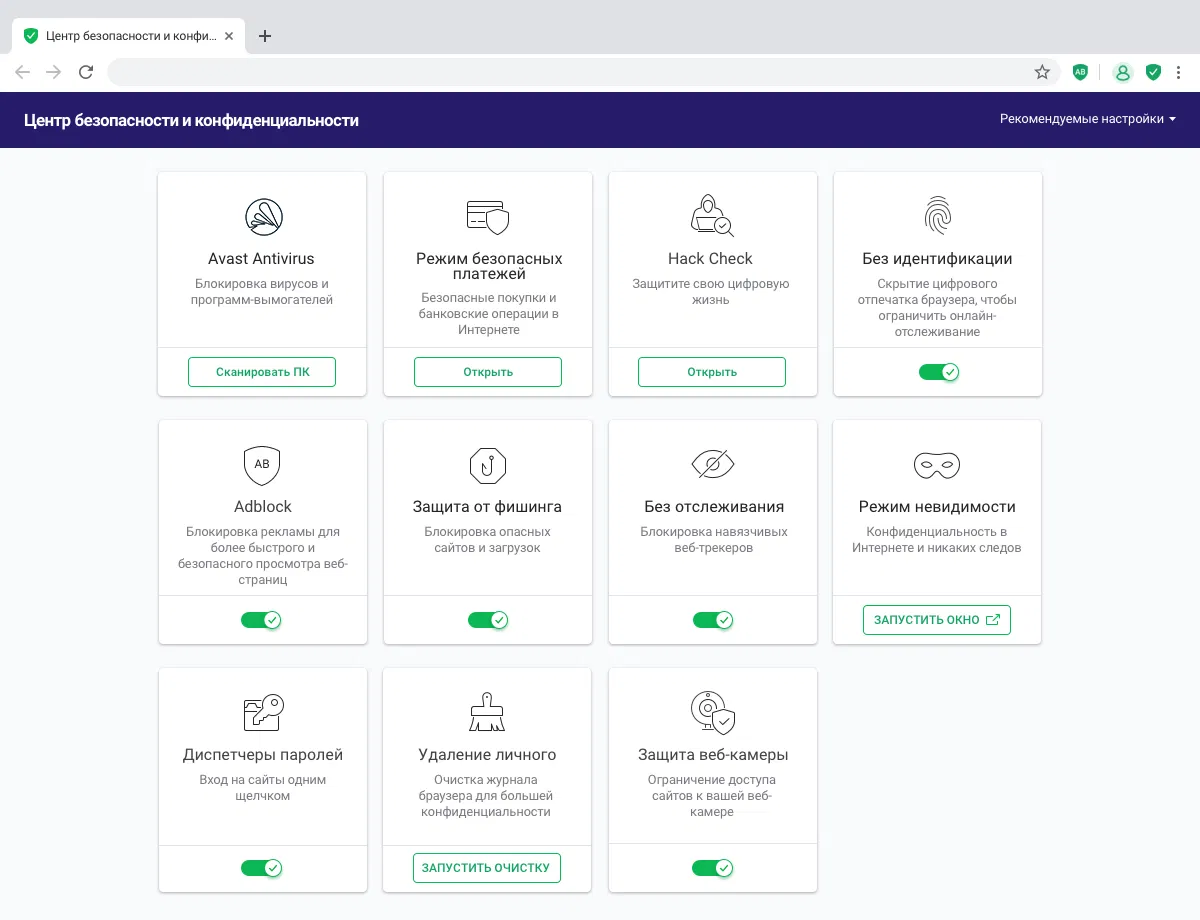The height and width of the screenshot is (920, 1200).
Task: Click the Adblock AB shield icon
Action: click(x=262, y=465)
